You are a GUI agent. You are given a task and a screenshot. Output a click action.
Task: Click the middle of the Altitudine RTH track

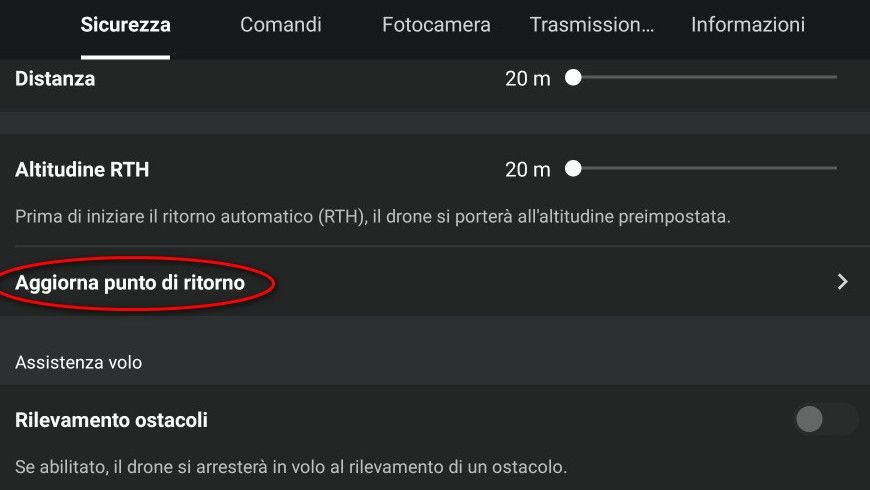[705, 169]
